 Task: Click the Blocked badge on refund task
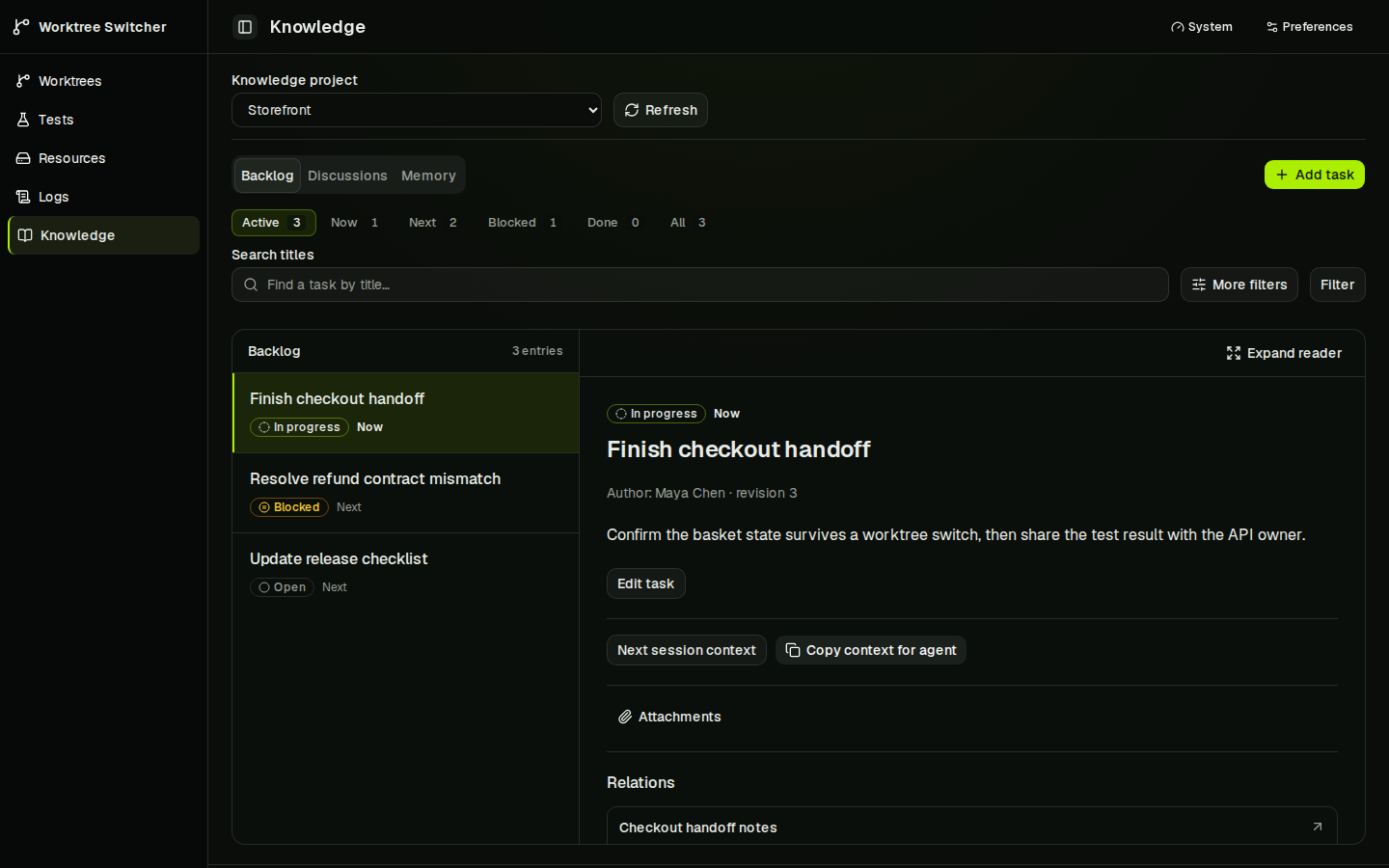coord(289,507)
